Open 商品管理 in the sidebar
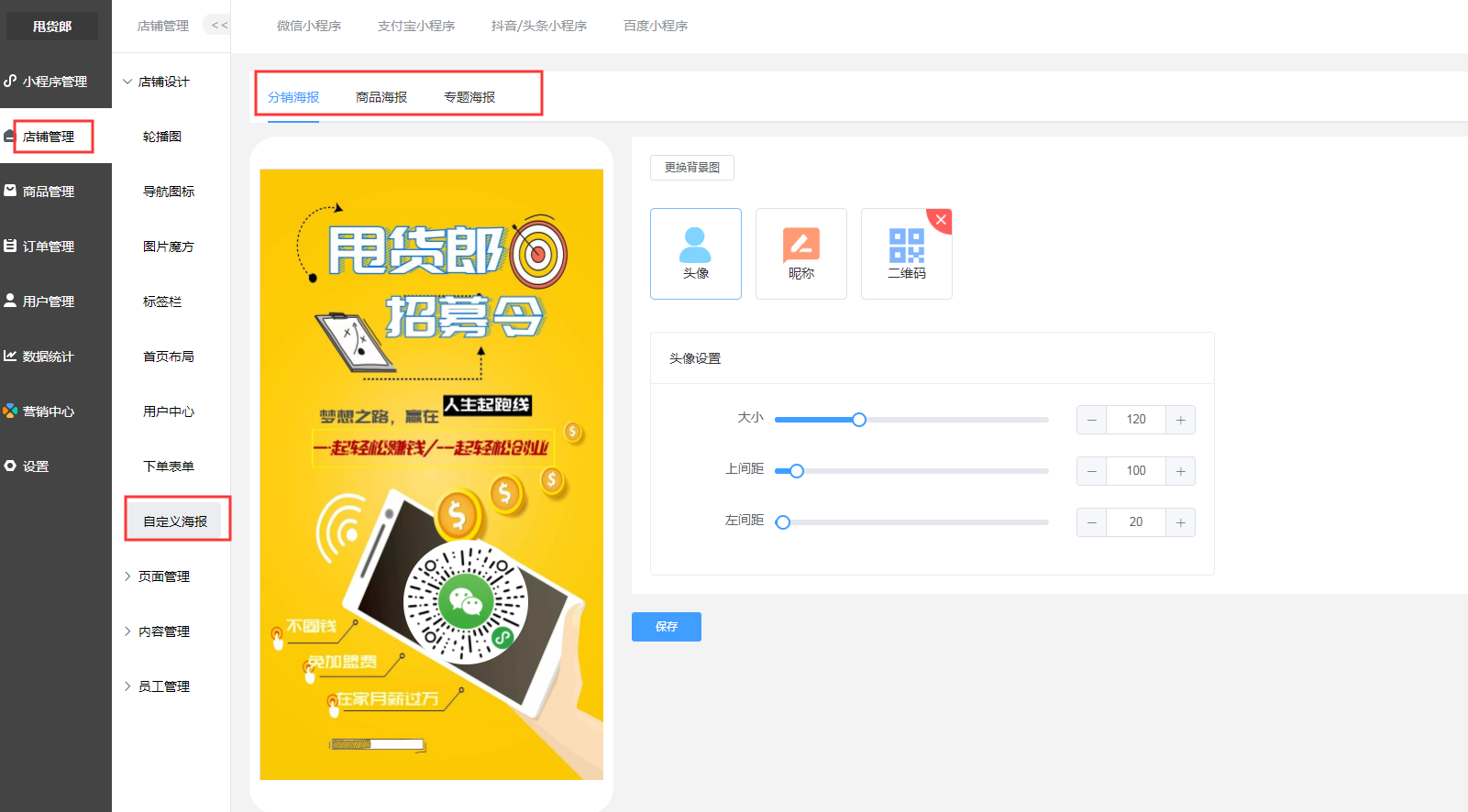1468x812 pixels. tap(55, 192)
